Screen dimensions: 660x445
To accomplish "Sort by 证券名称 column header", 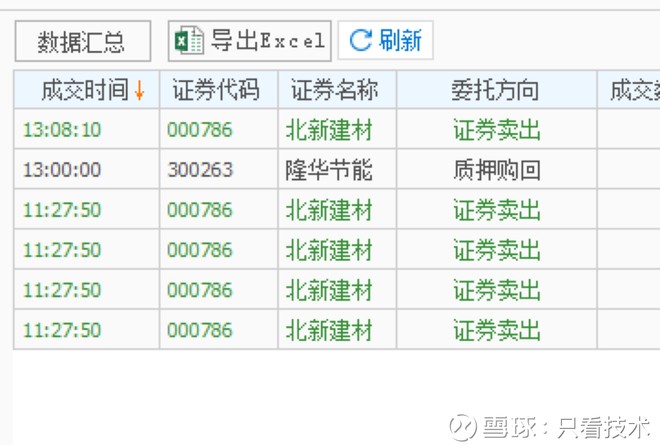I will pos(337,90).
